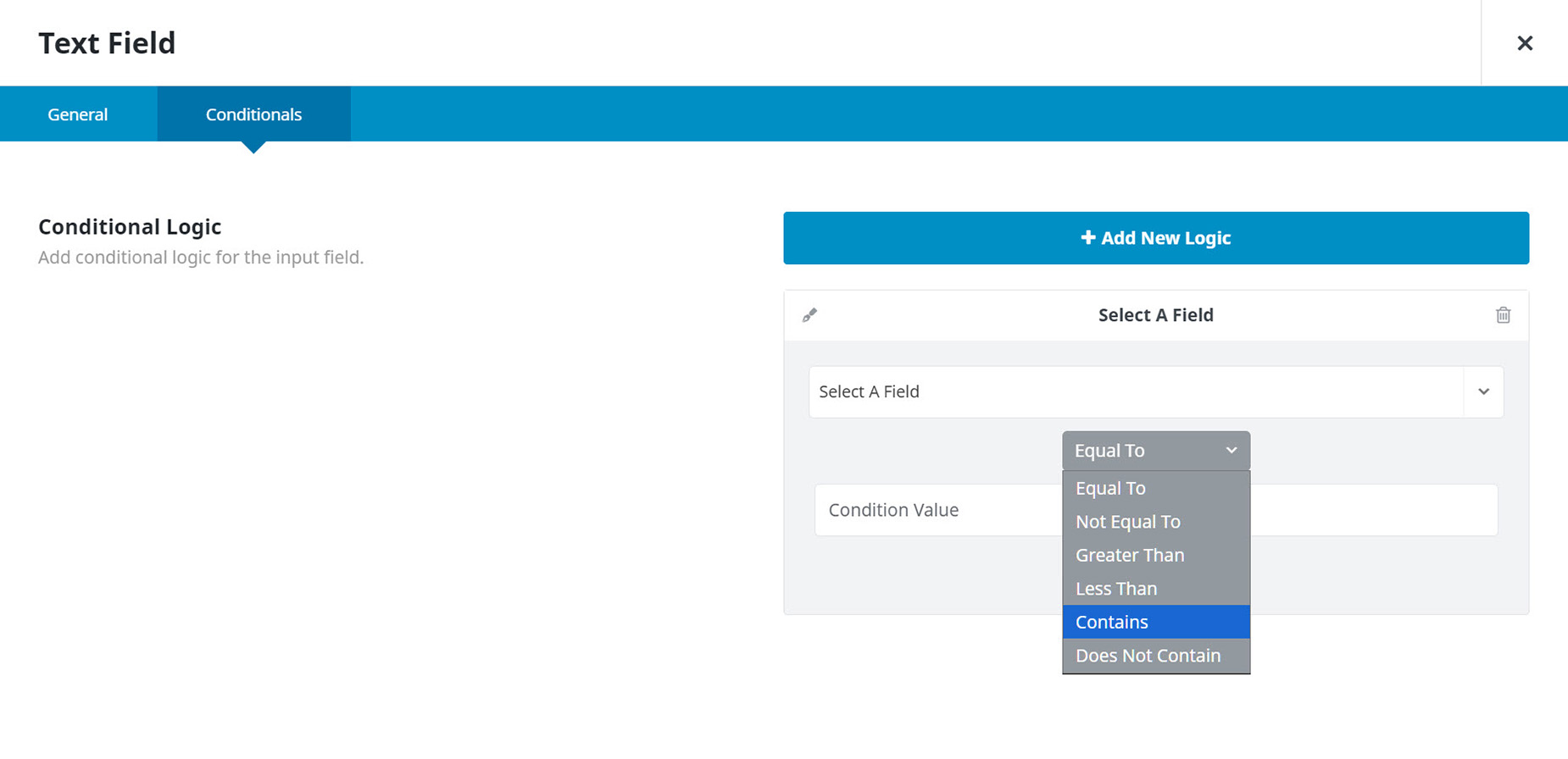Click the bold Select A Field panel title
1568x759 pixels.
coord(1155,315)
